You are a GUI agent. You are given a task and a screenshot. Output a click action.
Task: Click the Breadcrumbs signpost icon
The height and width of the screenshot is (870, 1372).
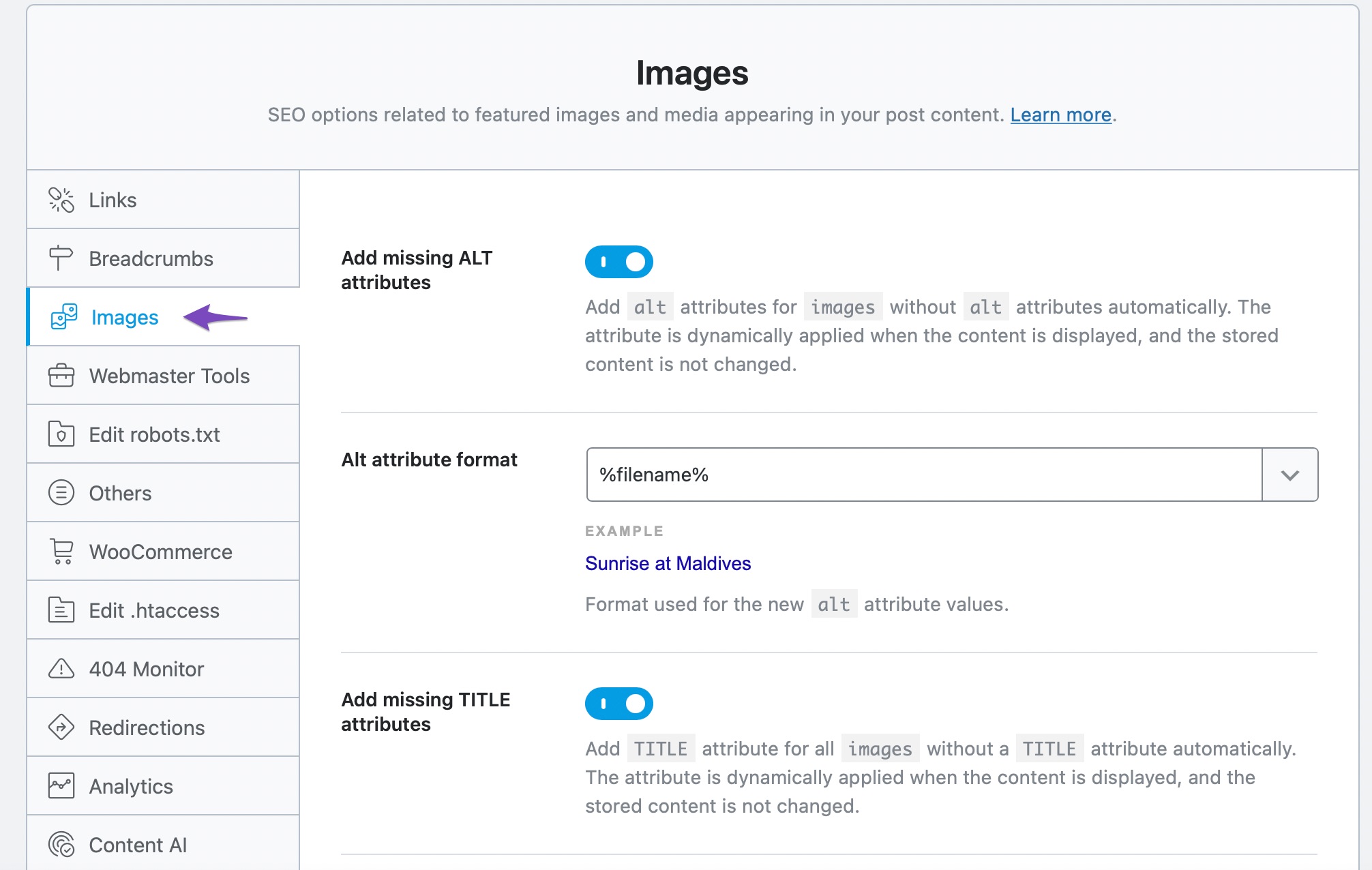(x=61, y=258)
